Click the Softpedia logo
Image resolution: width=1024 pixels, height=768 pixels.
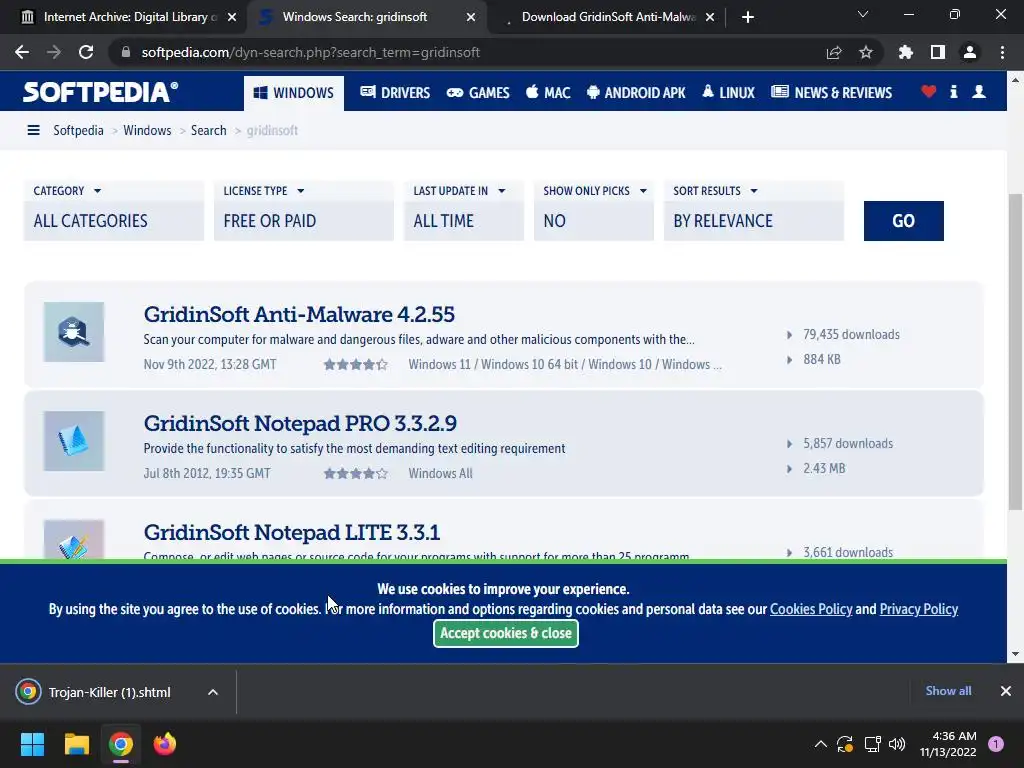[100, 92]
